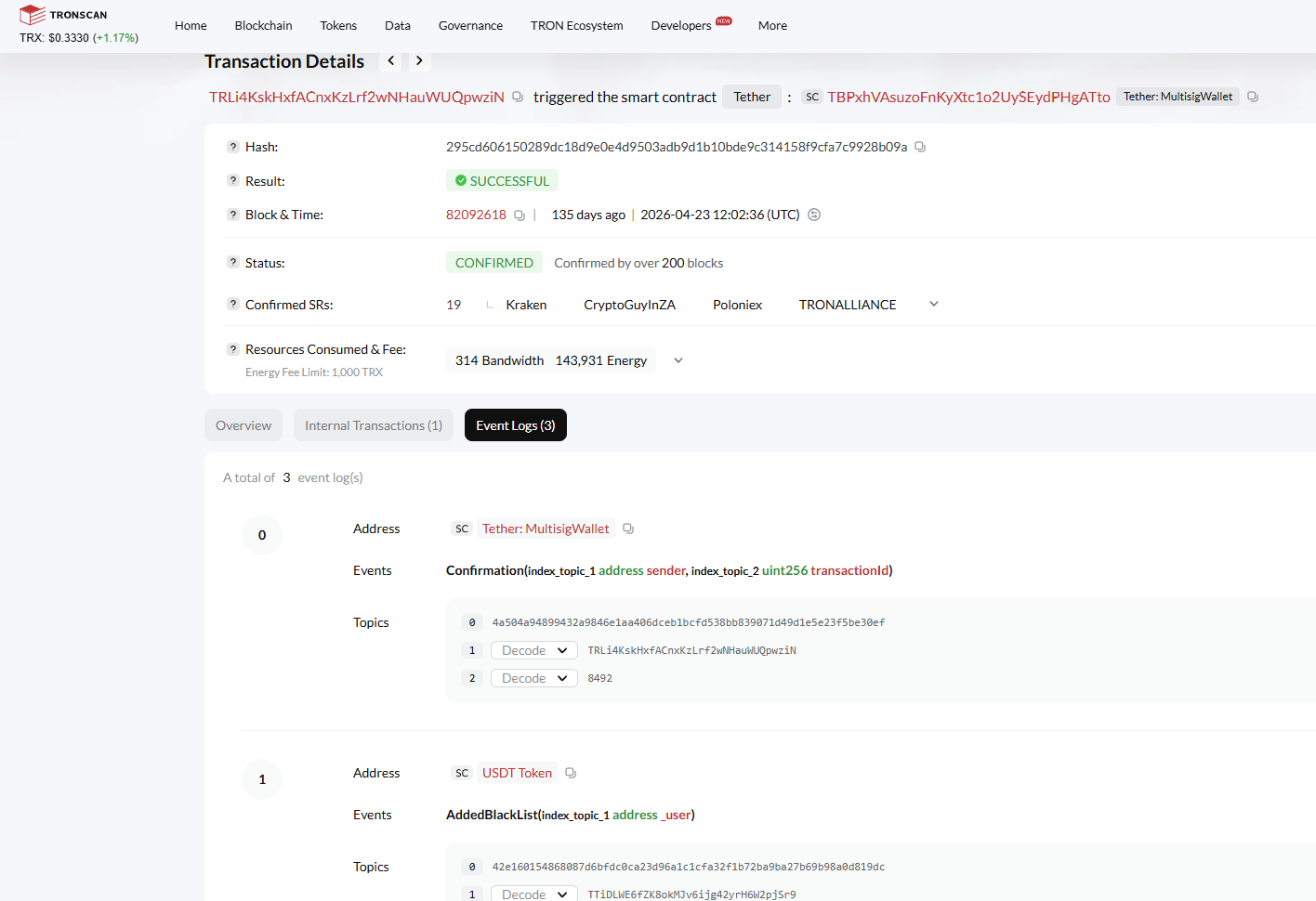Viewport: 1316px width, 901px height.
Task: Click help icon next to Block & Time
Action: [x=233, y=215]
